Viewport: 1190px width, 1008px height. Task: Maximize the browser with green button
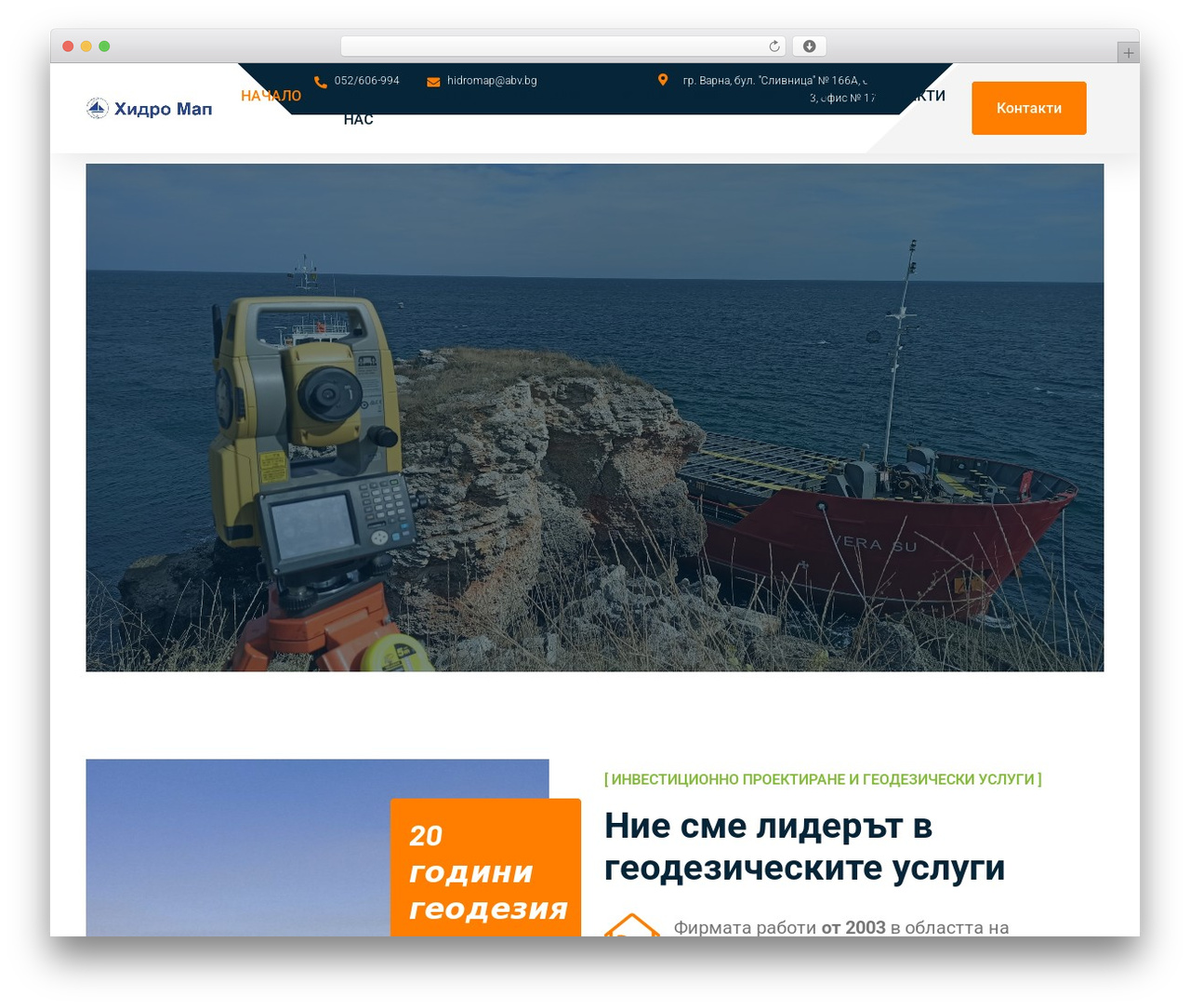104,46
